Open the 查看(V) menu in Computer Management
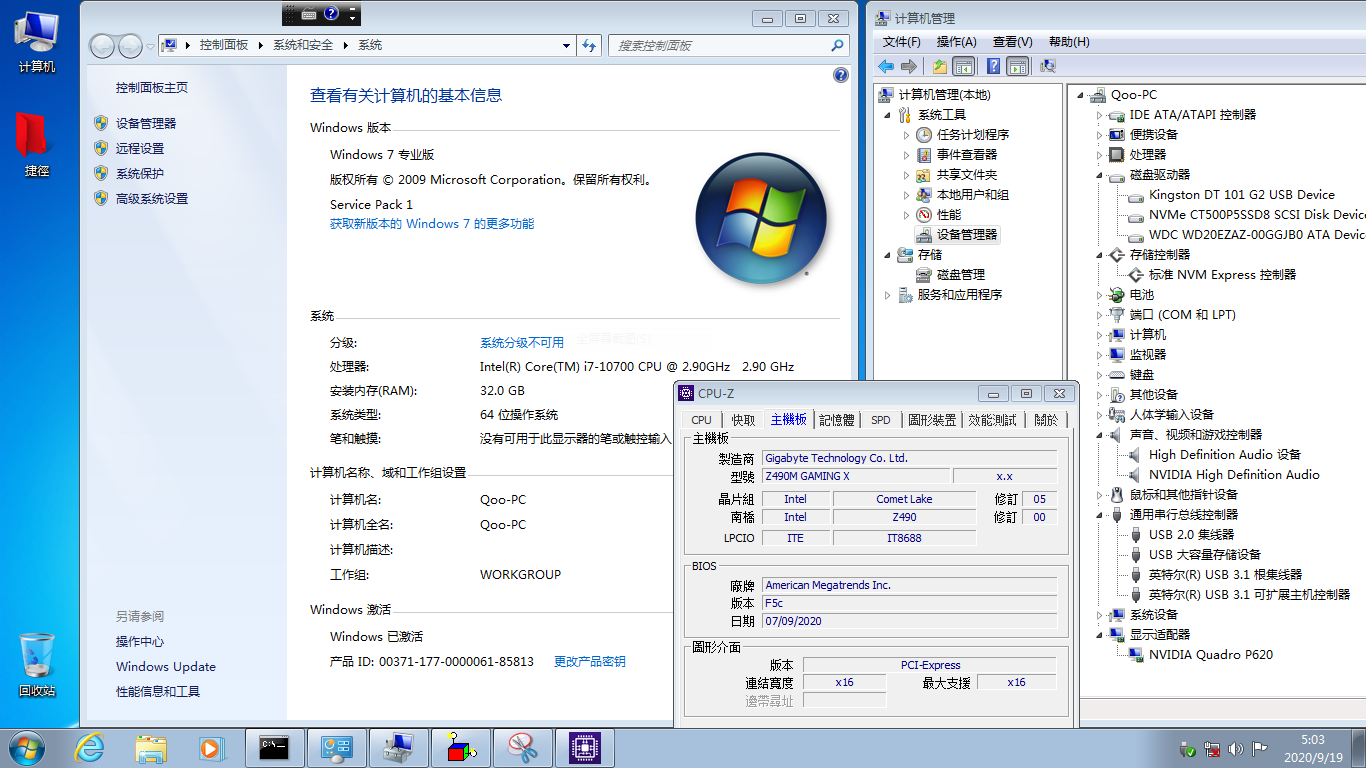 pyautogui.click(x=1013, y=42)
